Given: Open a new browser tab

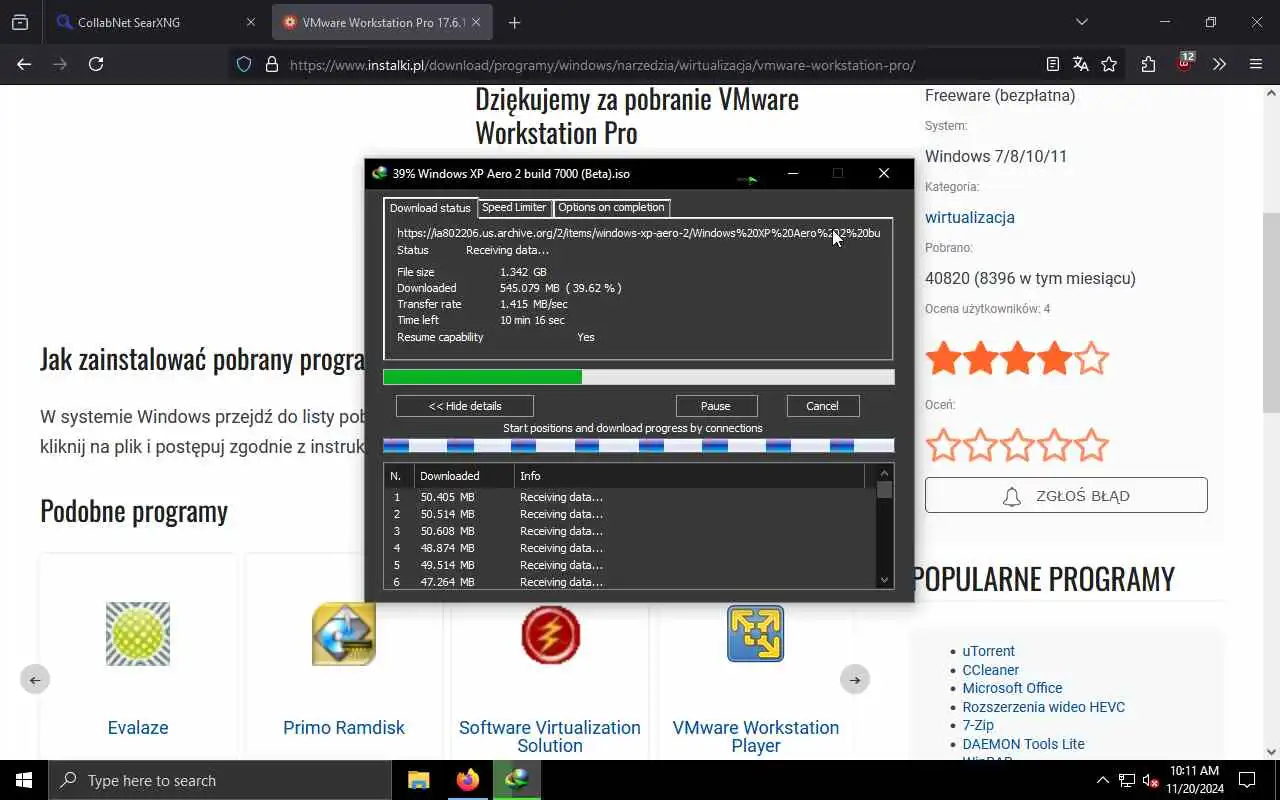Looking at the screenshot, I should click(514, 22).
